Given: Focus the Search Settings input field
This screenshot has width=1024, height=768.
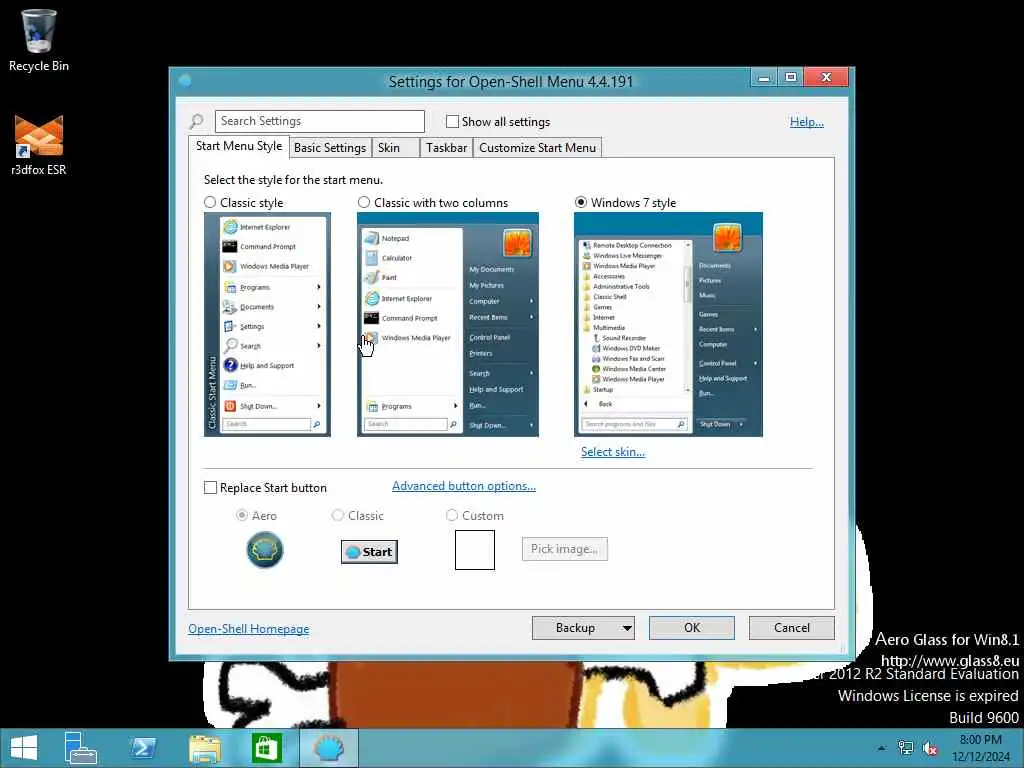Looking at the screenshot, I should (x=320, y=121).
